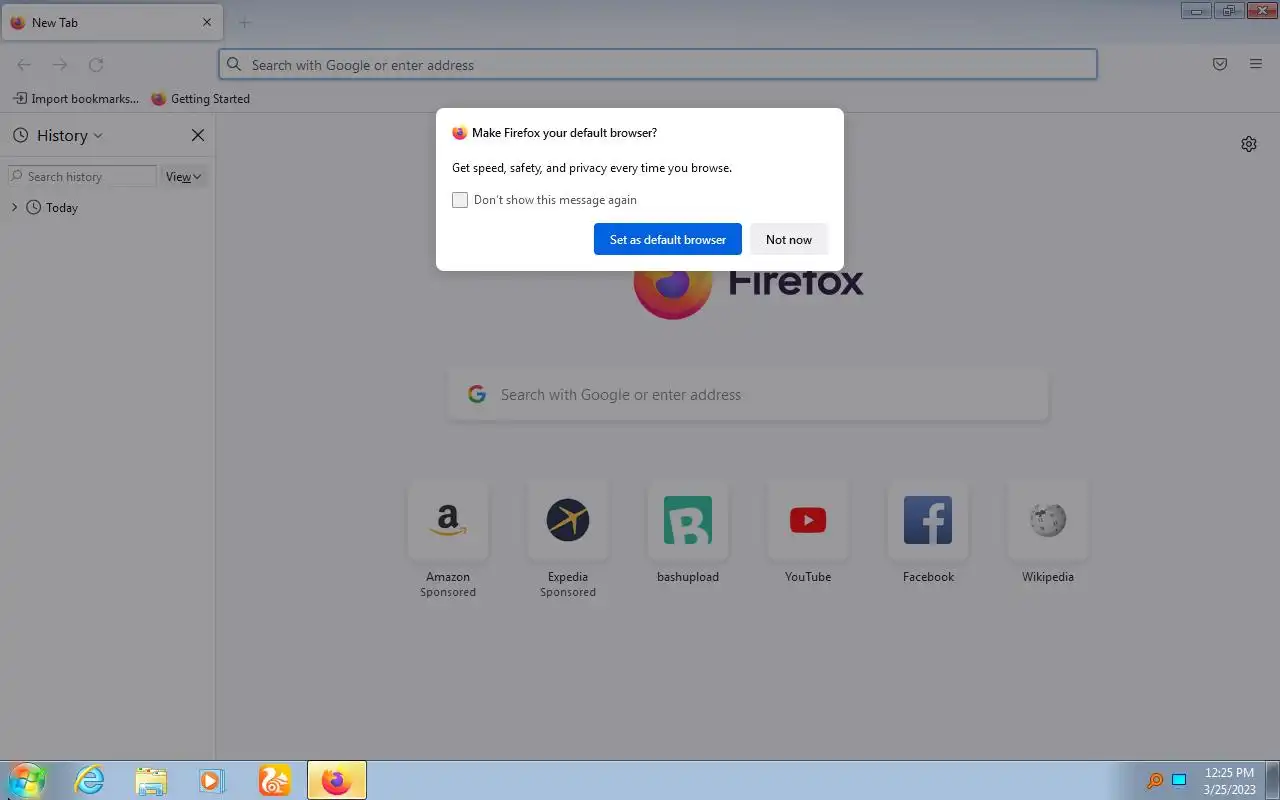
Task: Open the View dropdown in sidebar
Action: tap(184, 176)
